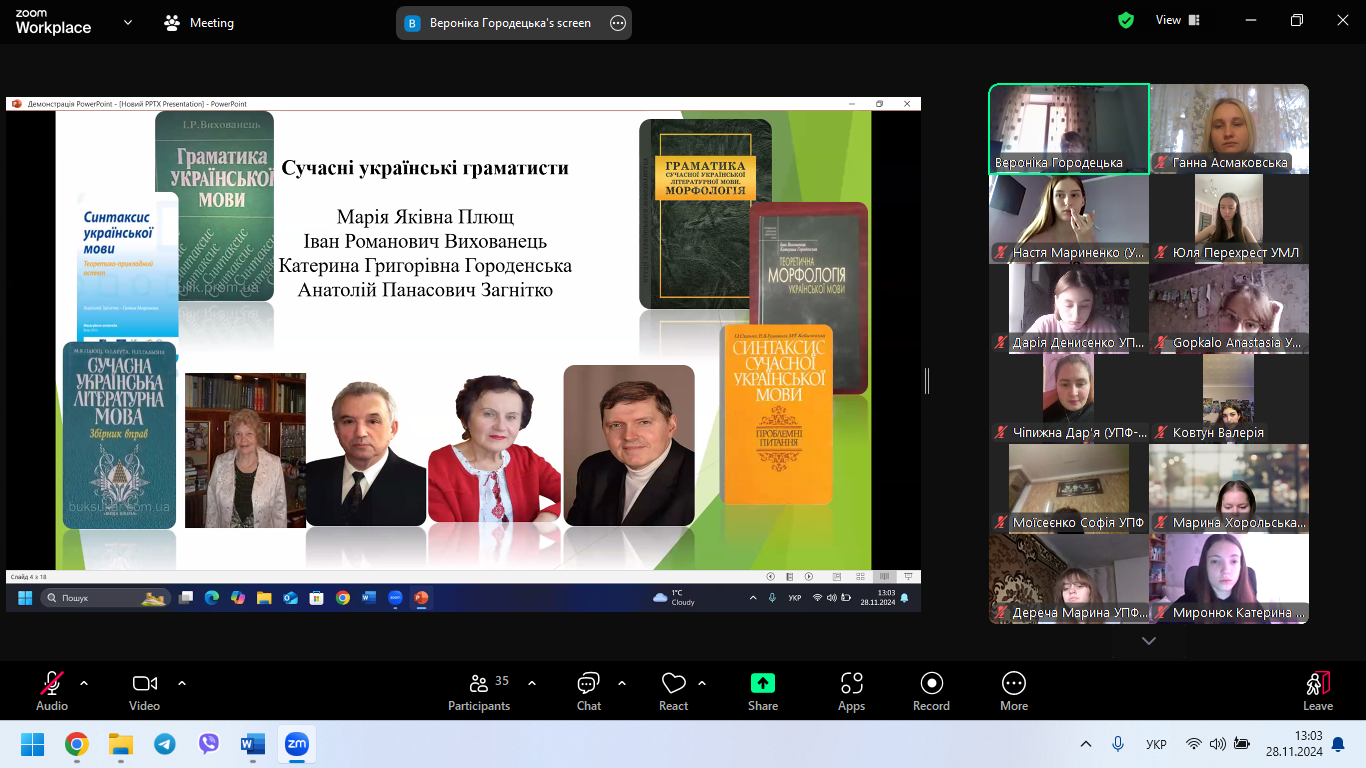Select Ганна Асмаковська's video tile
This screenshot has height=768, width=1366.
pos(1229,129)
